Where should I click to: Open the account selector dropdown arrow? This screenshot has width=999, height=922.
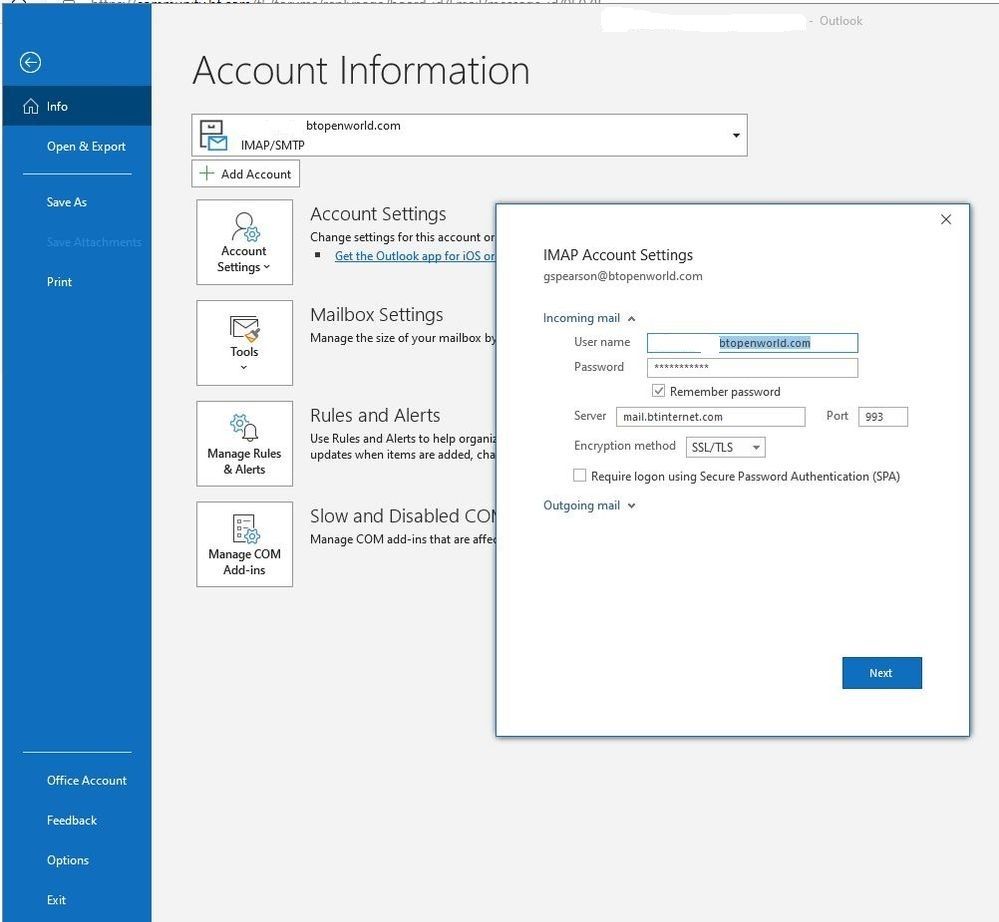[736, 136]
